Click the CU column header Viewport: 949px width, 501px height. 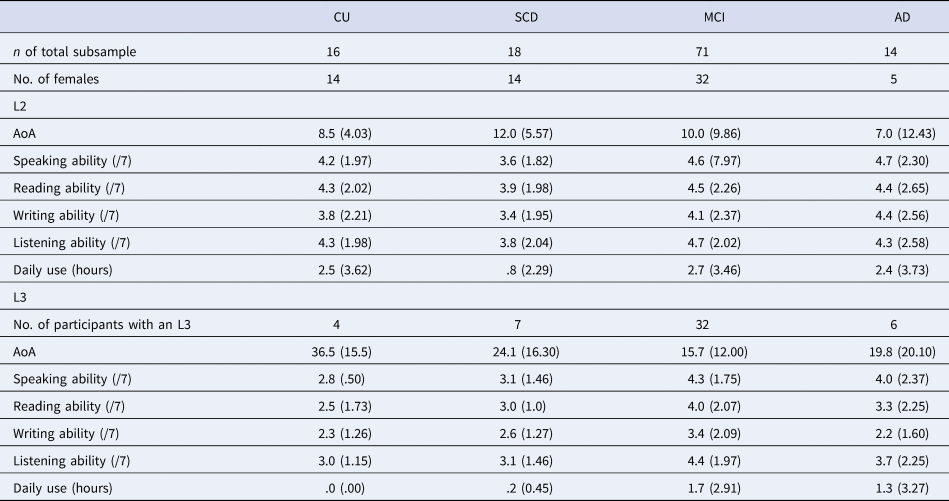pos(341,18)
